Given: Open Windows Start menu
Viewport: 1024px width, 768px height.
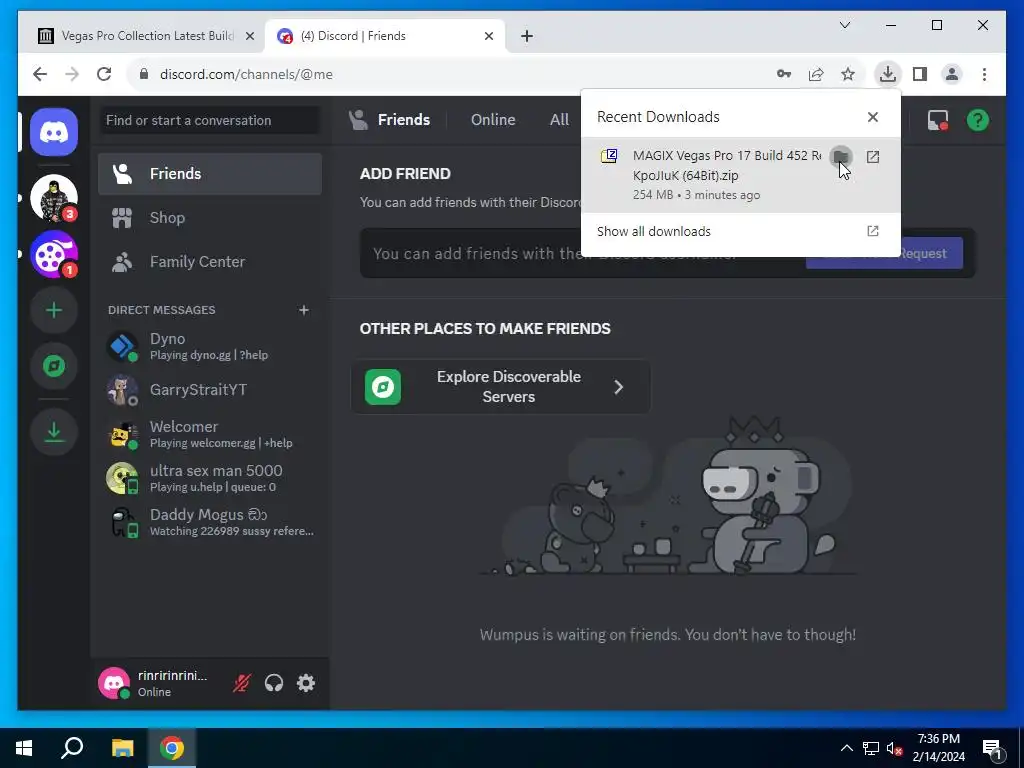Looking at the screenshot, I should pos(24,748).
